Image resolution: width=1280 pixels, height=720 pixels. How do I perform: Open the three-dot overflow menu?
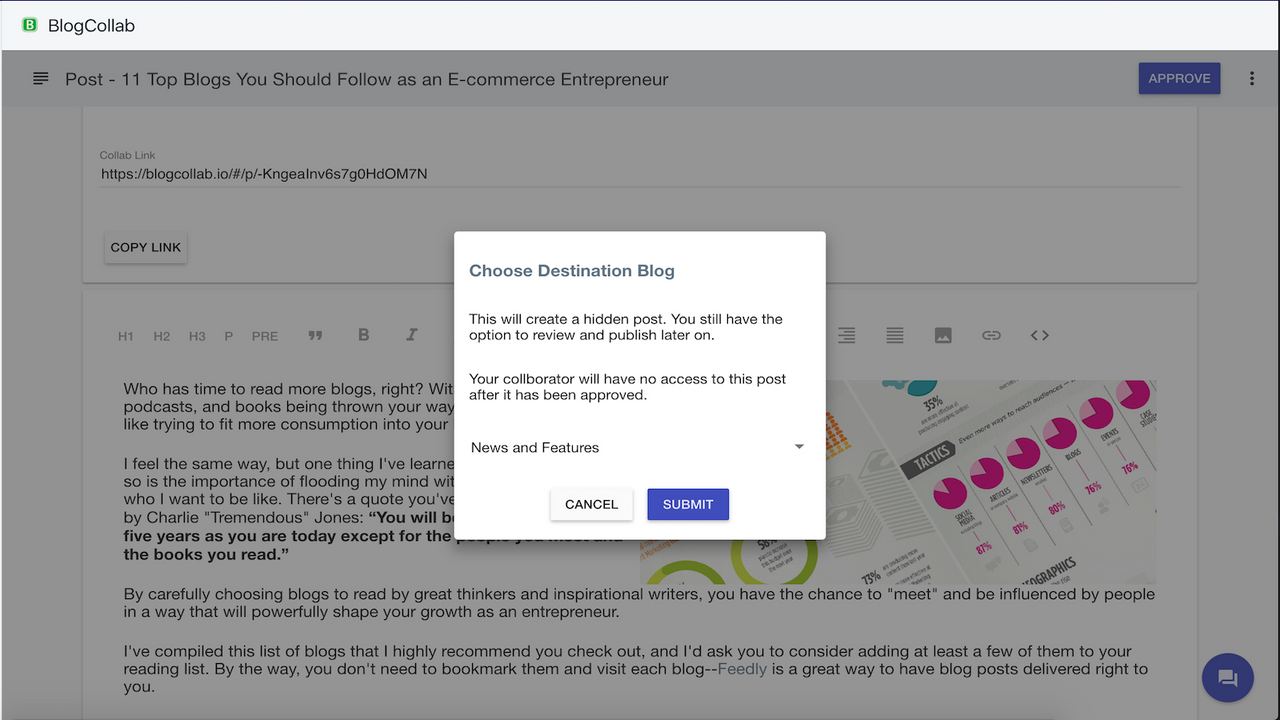[1251, 78]
